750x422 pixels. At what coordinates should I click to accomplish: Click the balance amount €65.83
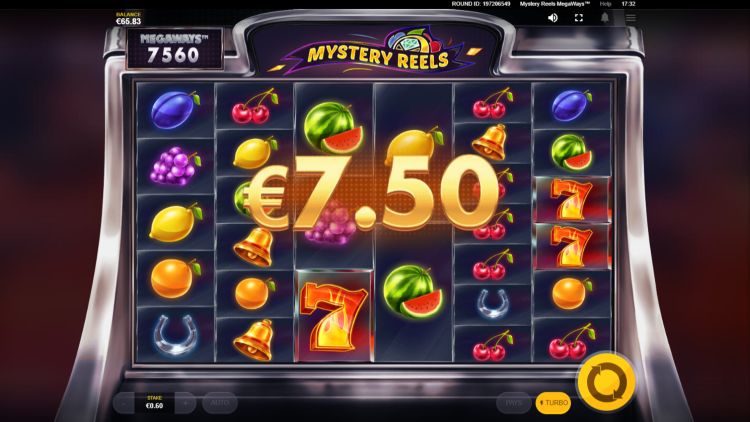pyautogui.click(x=129, y=22)
